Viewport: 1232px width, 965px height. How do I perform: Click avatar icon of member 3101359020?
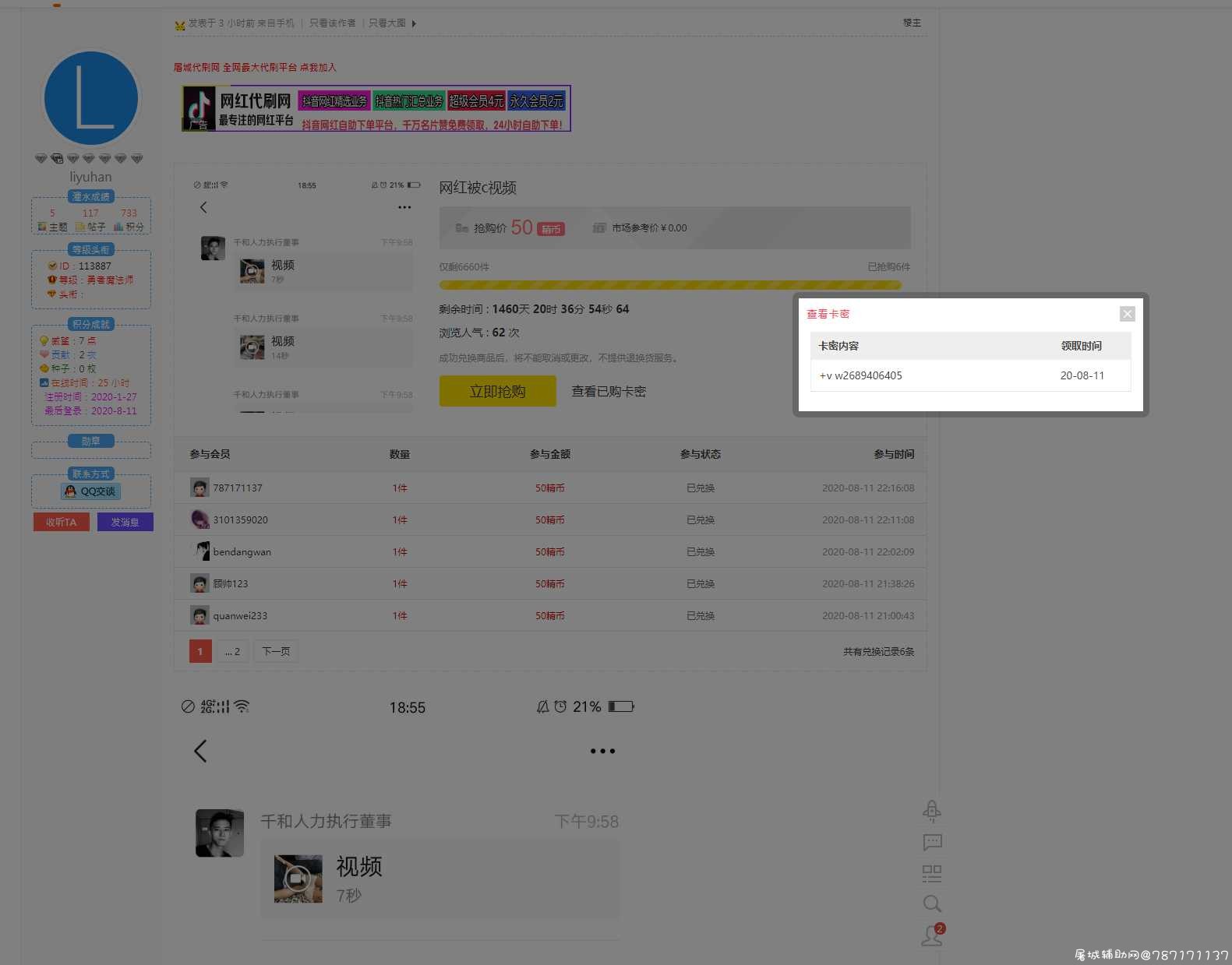[199, 519]
